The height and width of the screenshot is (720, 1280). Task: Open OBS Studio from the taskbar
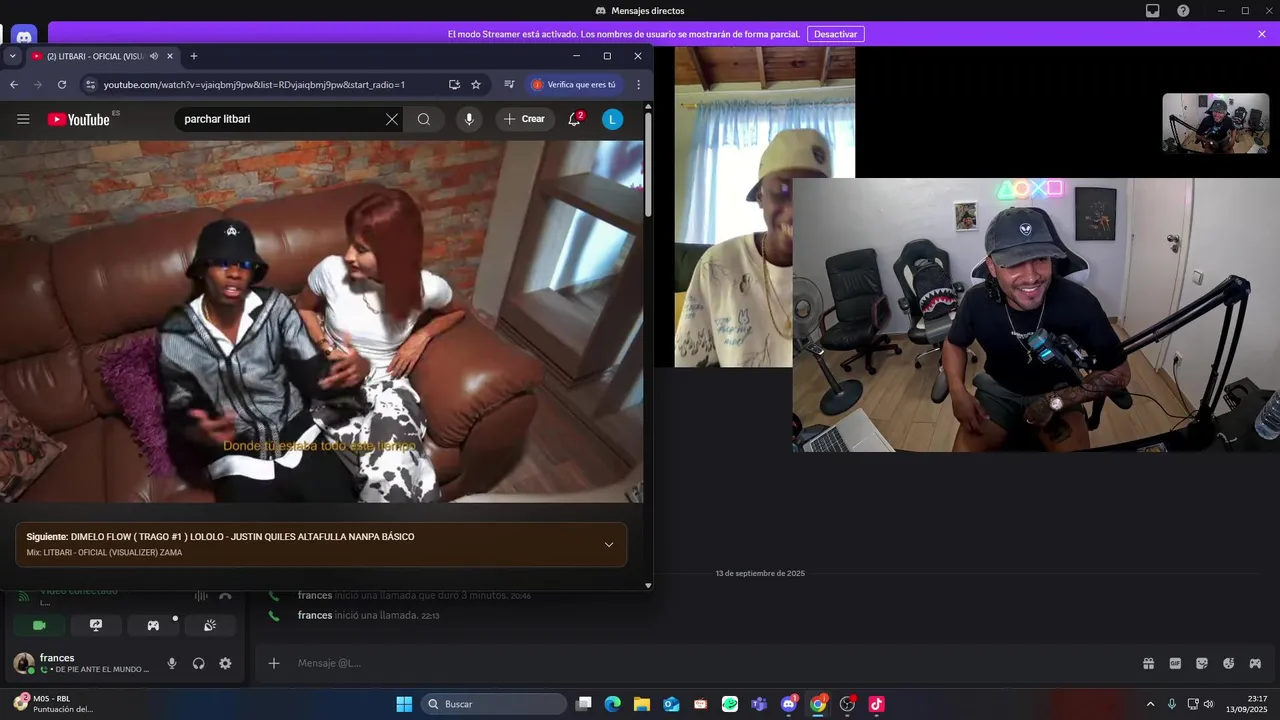[x=847, y=704]
